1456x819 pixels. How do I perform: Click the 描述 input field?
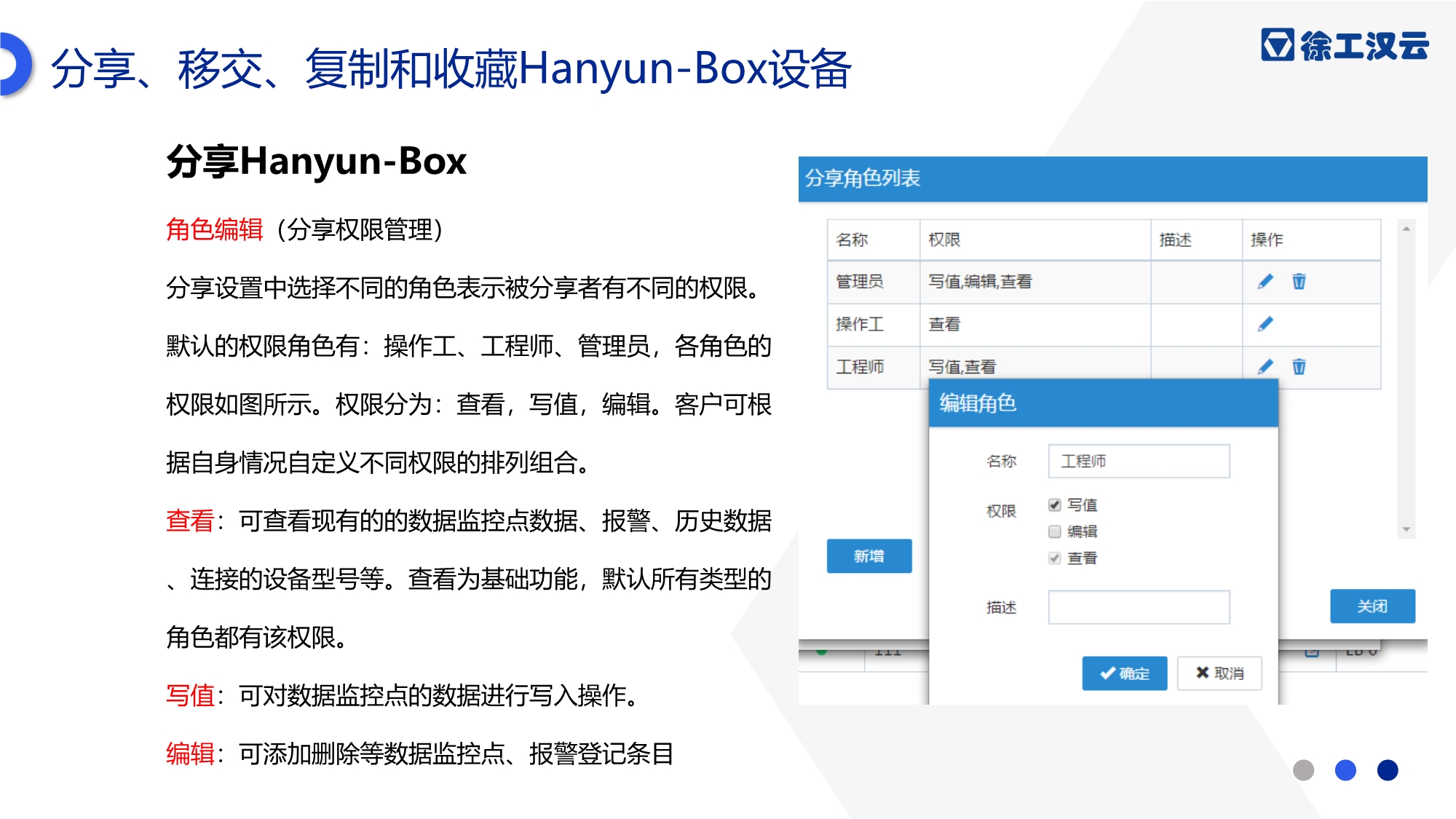pyautogui.click(x=1139, y=607)
